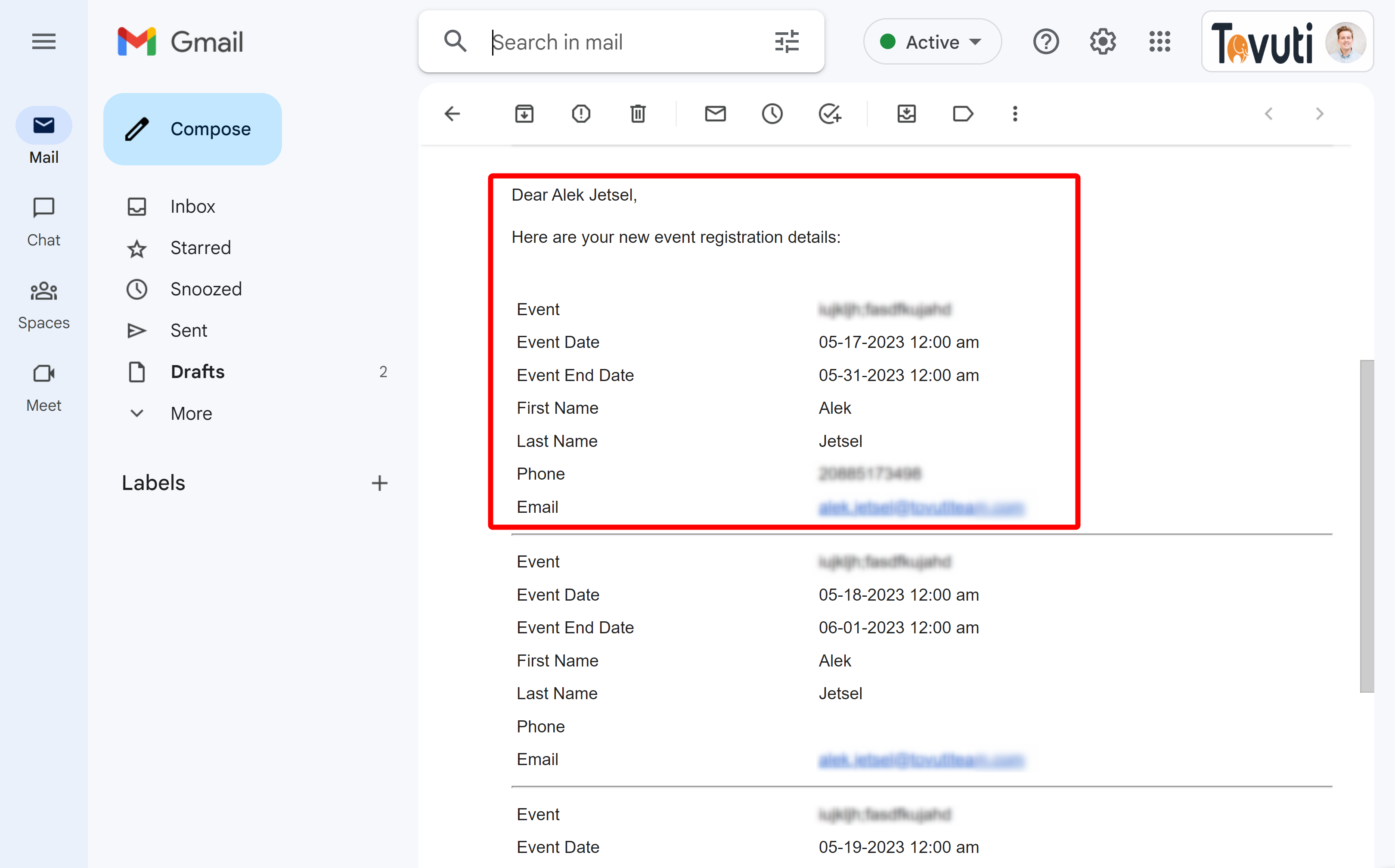
Task: Open Settings gear icon
Action: (x=1103, y=42)
